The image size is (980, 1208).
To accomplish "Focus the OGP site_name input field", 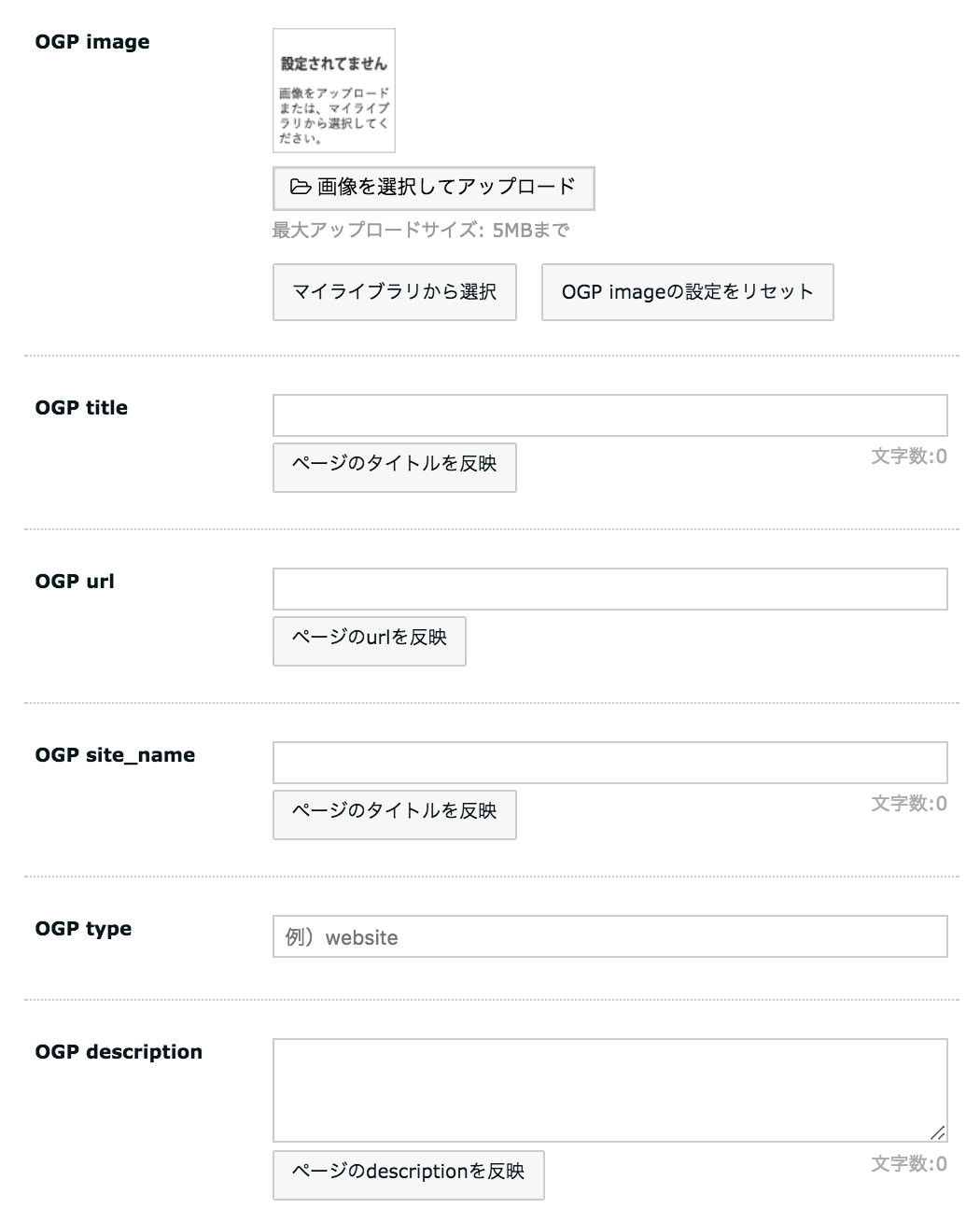I will pyautogui.click(x=609, y=763).
